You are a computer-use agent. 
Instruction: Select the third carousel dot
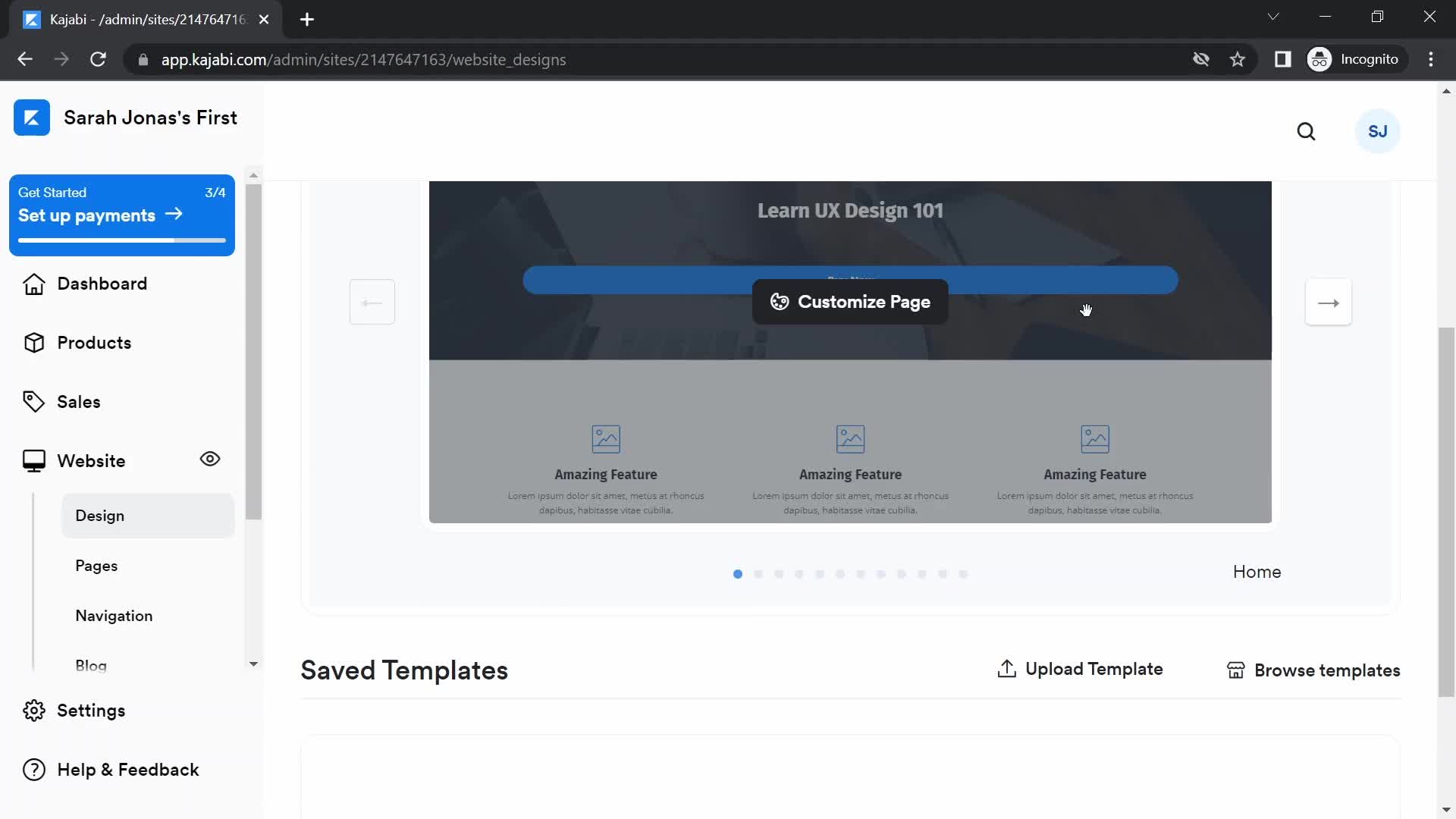click(779, 574)
